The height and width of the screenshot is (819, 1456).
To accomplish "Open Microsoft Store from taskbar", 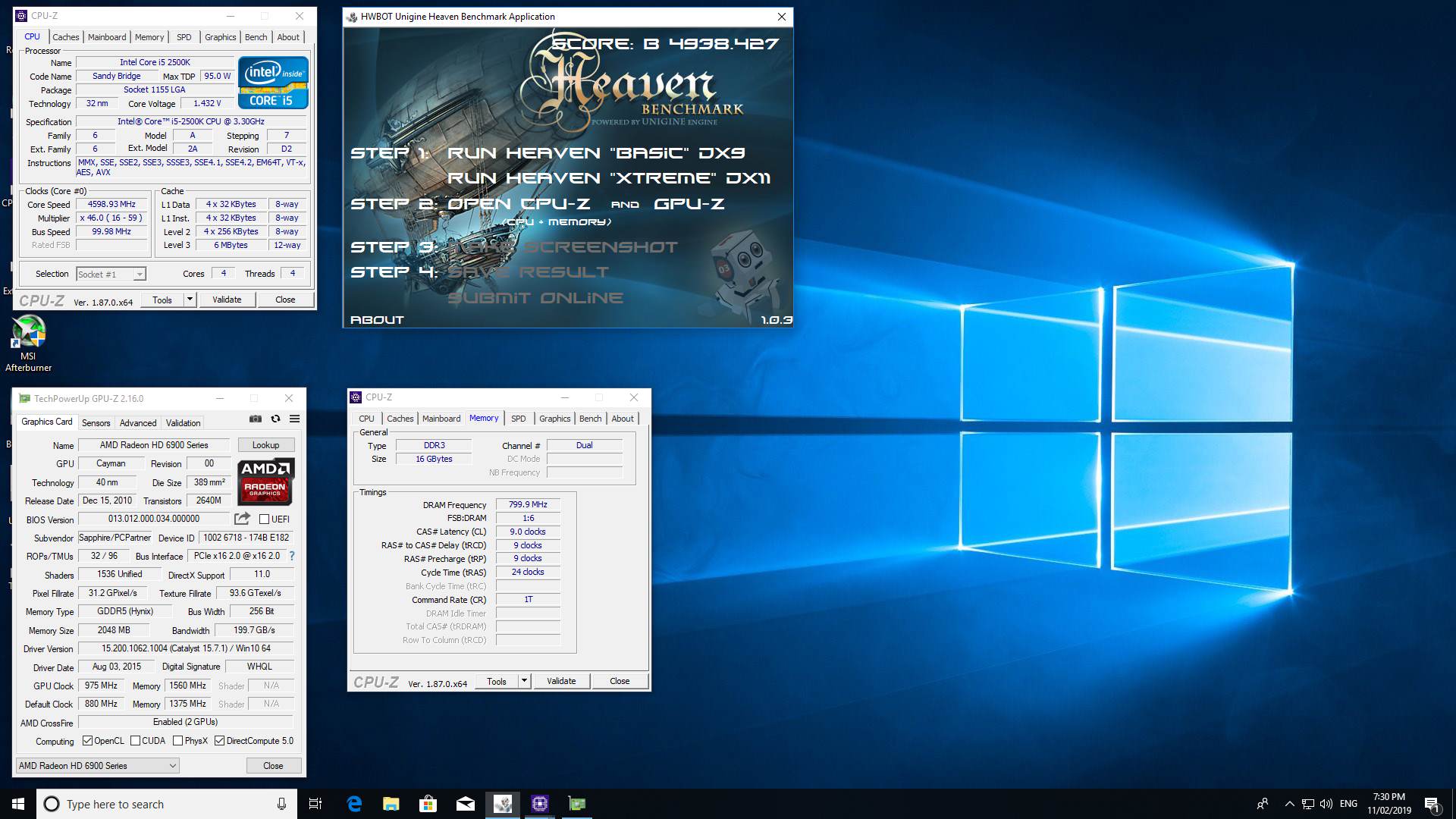I will pos(428,804).
